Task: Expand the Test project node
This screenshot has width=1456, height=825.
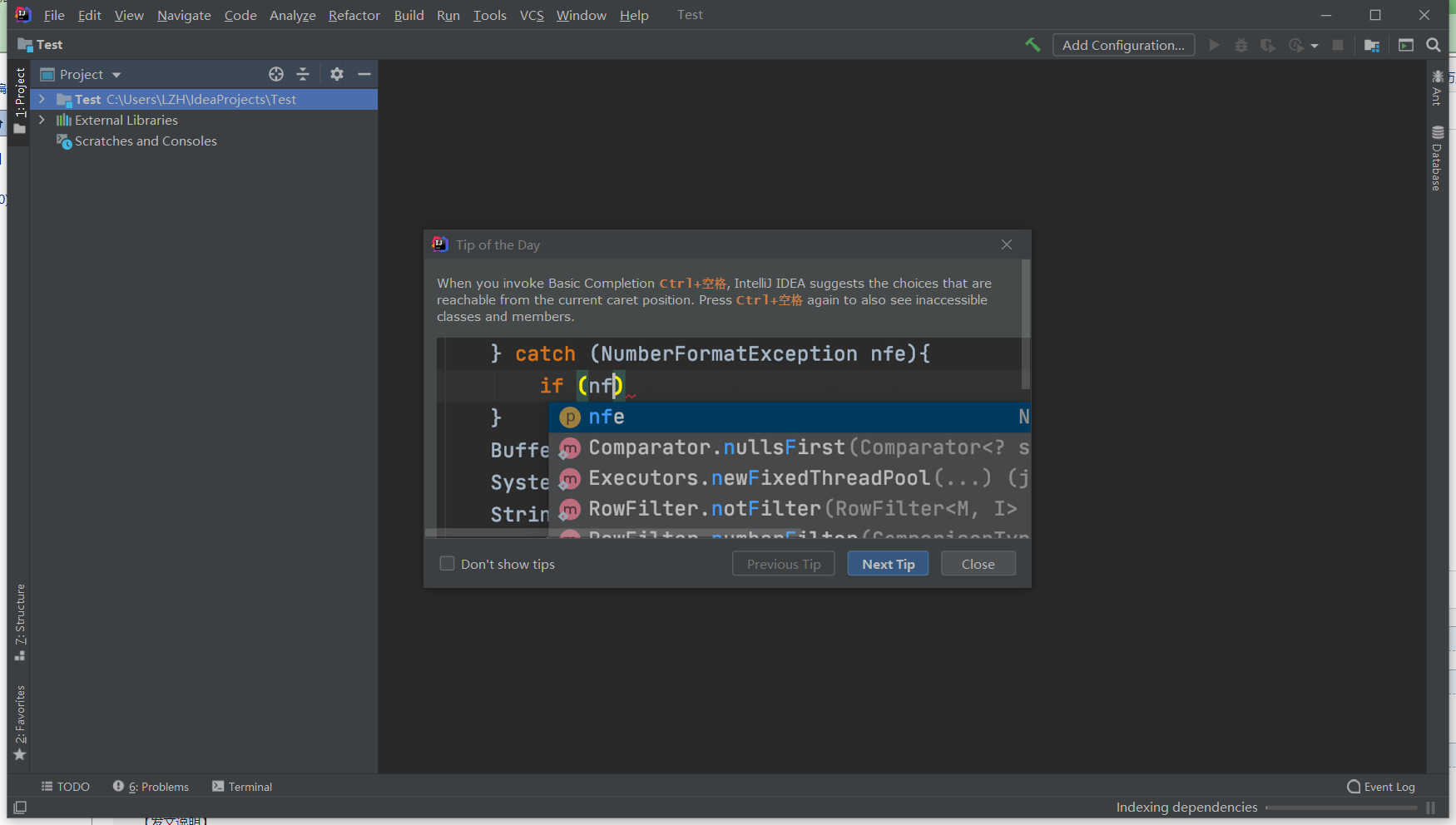Action: (42, 99)
